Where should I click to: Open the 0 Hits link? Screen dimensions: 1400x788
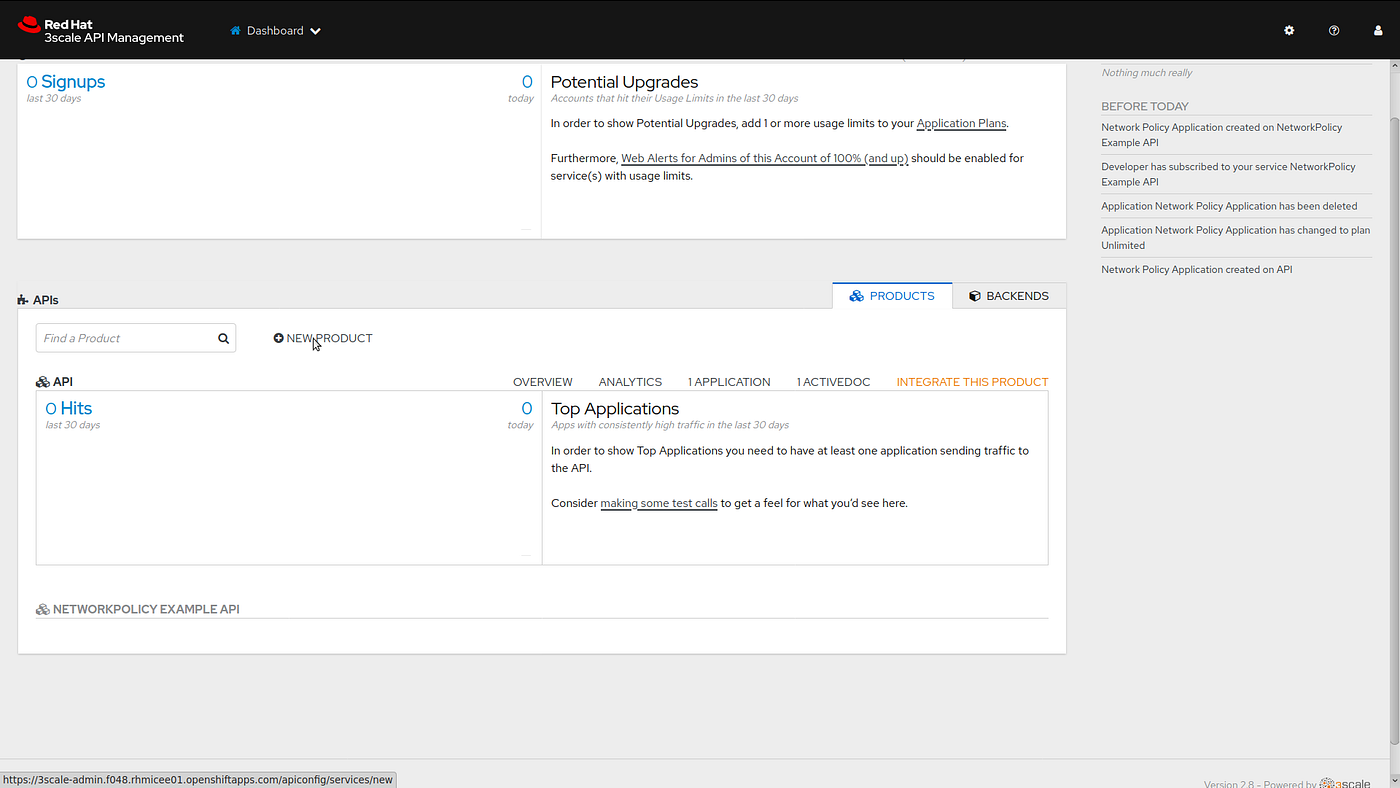[x=69, y=408]
